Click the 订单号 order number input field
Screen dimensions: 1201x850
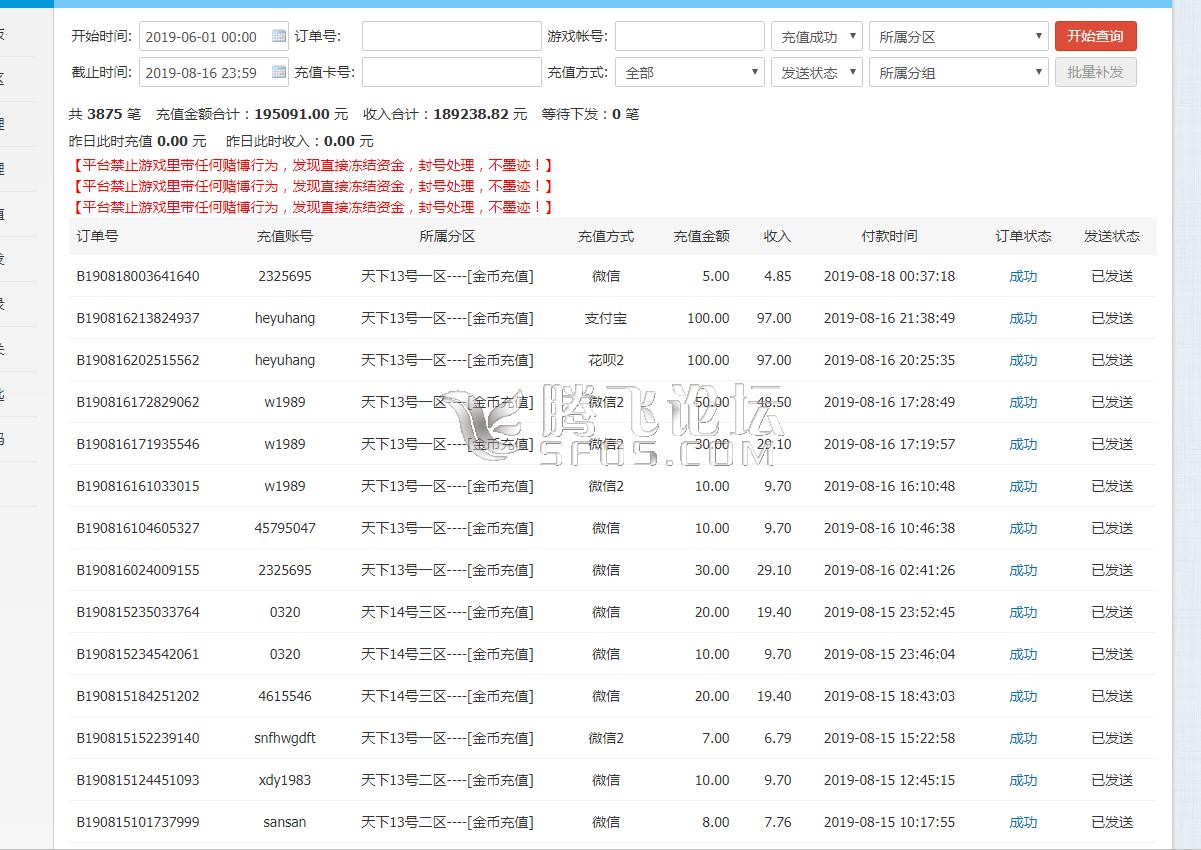click(x=451, y=37)
